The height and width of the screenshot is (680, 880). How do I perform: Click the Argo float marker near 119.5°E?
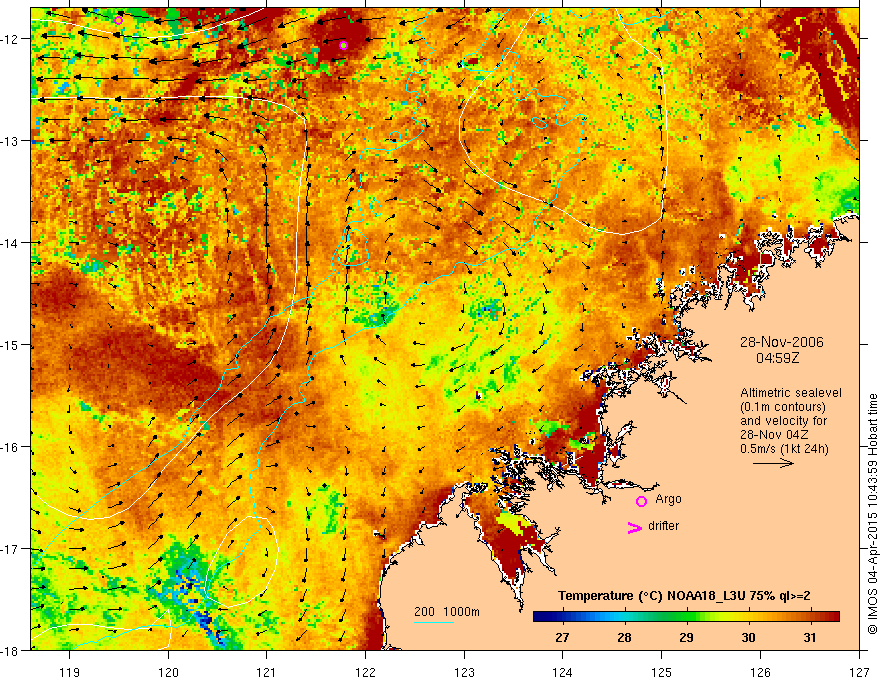click(118, 21)
